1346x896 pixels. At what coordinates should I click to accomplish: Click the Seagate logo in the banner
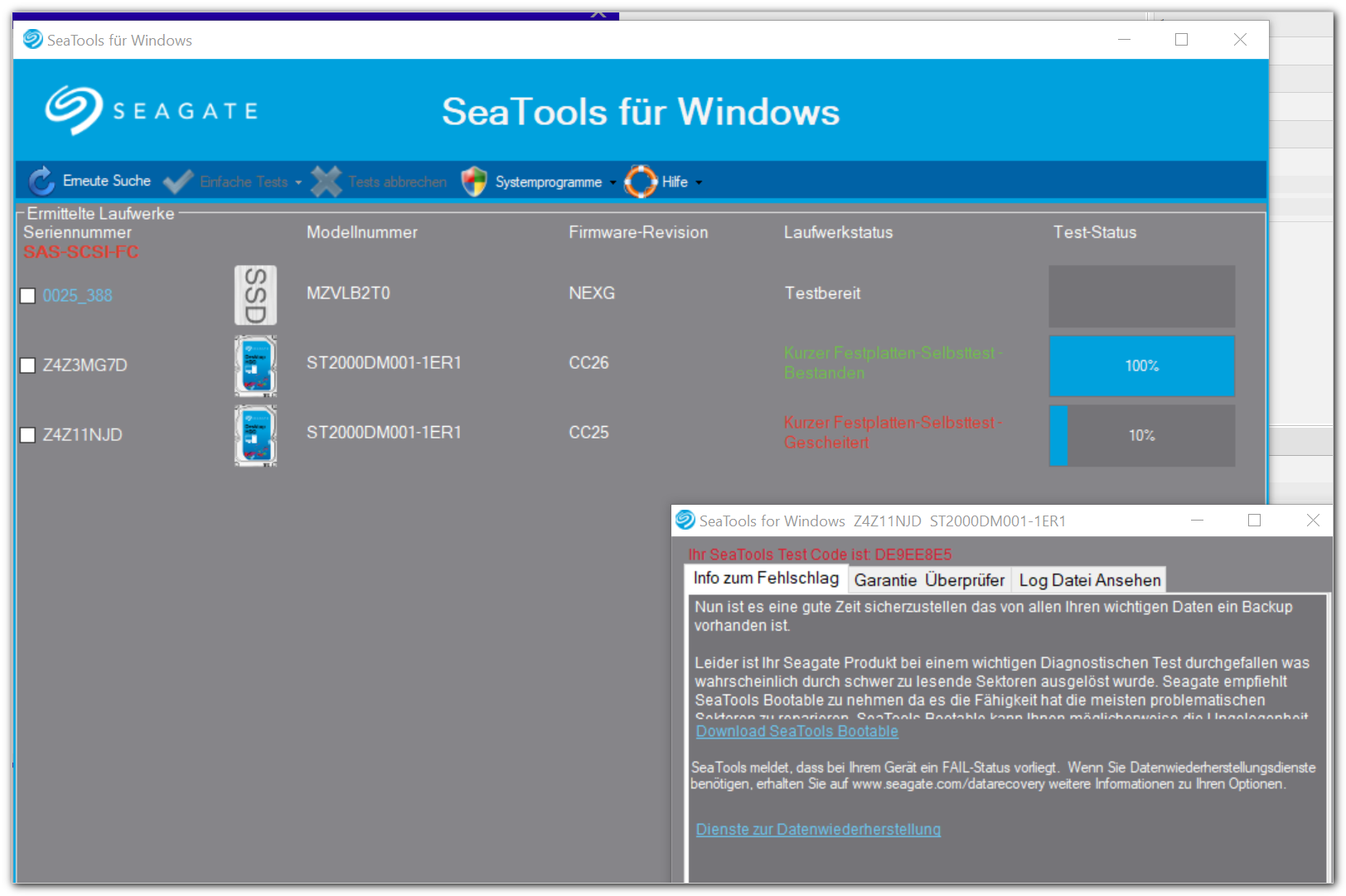[152, 110]
